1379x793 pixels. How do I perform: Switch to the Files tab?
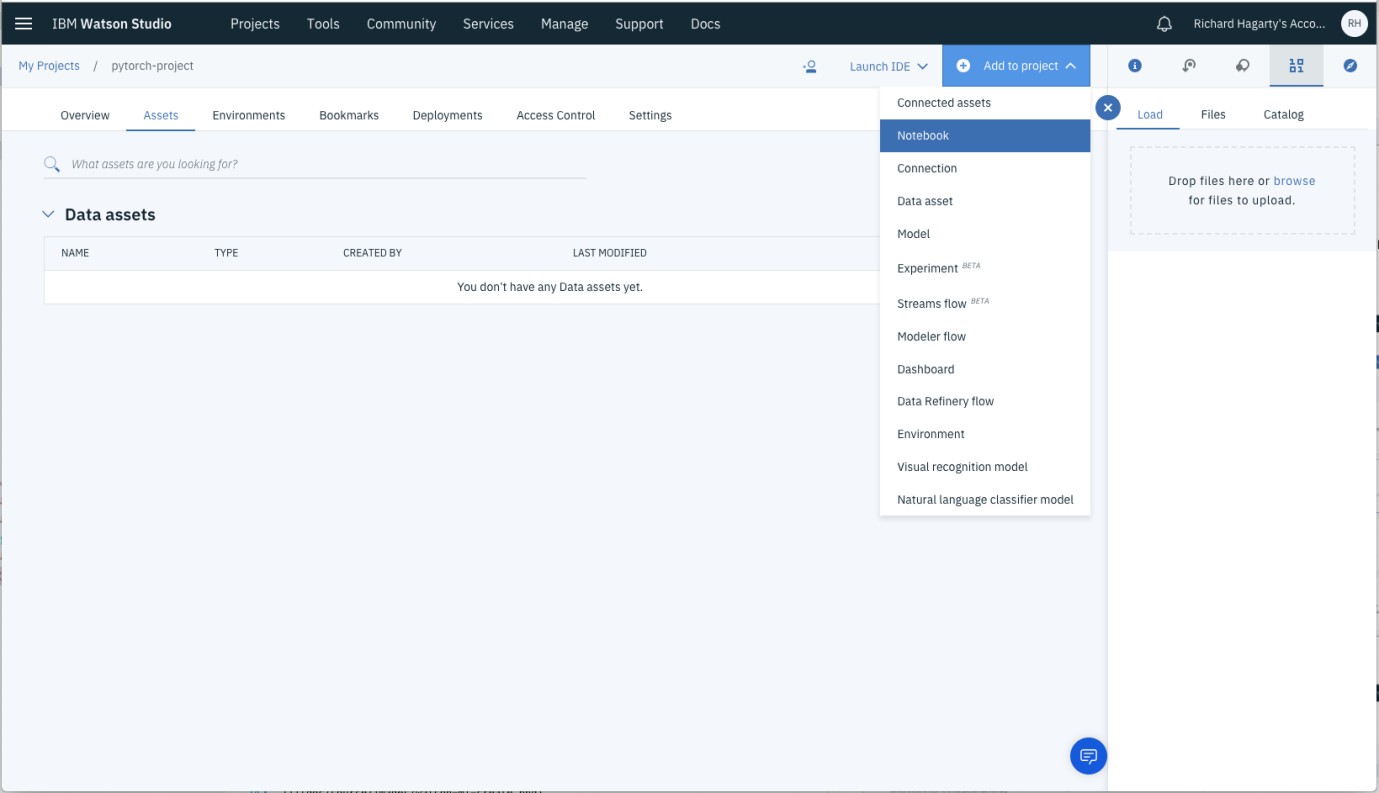pyautogui.click(x=1213, y=114)
